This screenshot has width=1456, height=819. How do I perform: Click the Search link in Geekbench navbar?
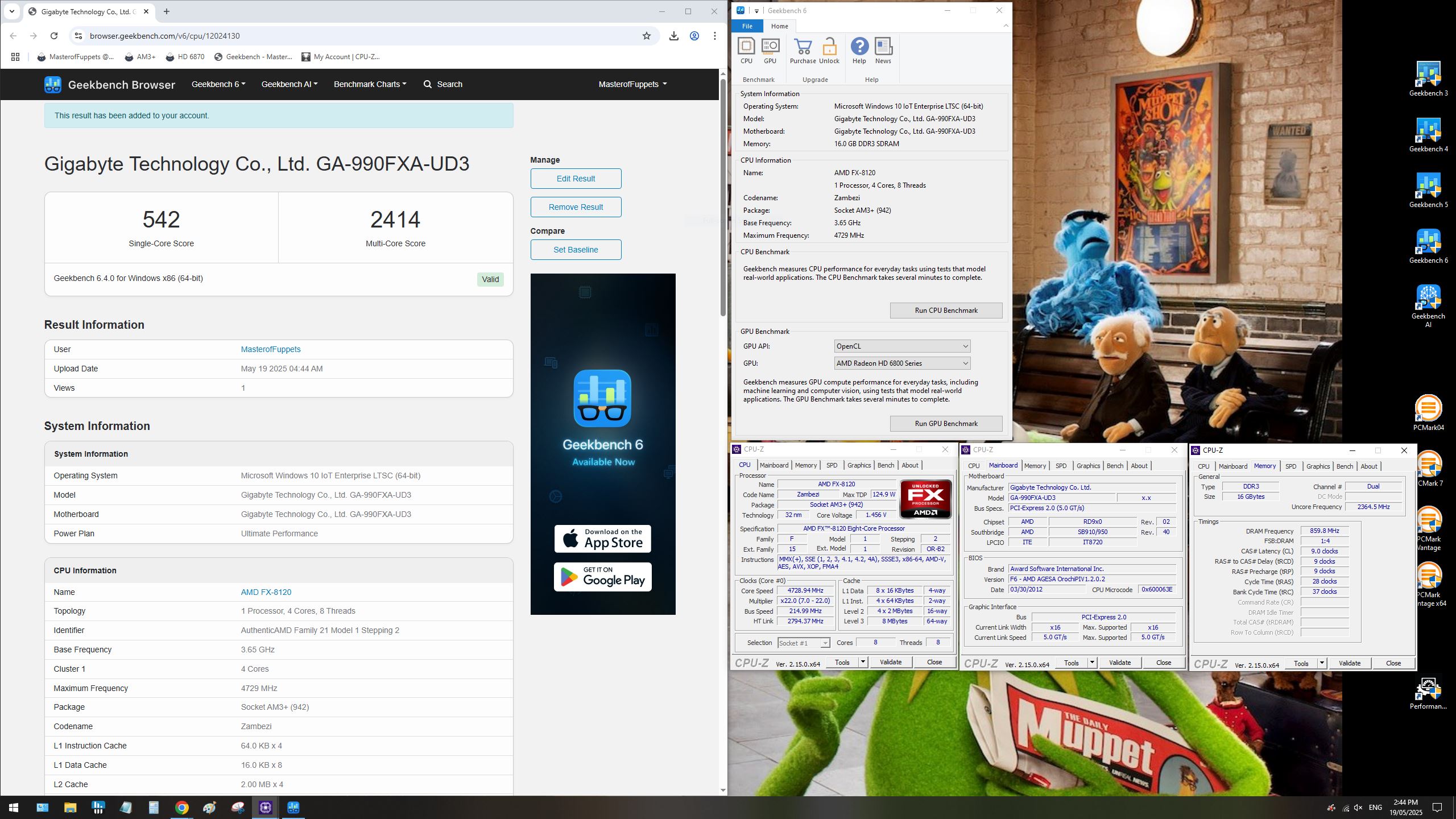pyautogui.click(x=443, y=84)
